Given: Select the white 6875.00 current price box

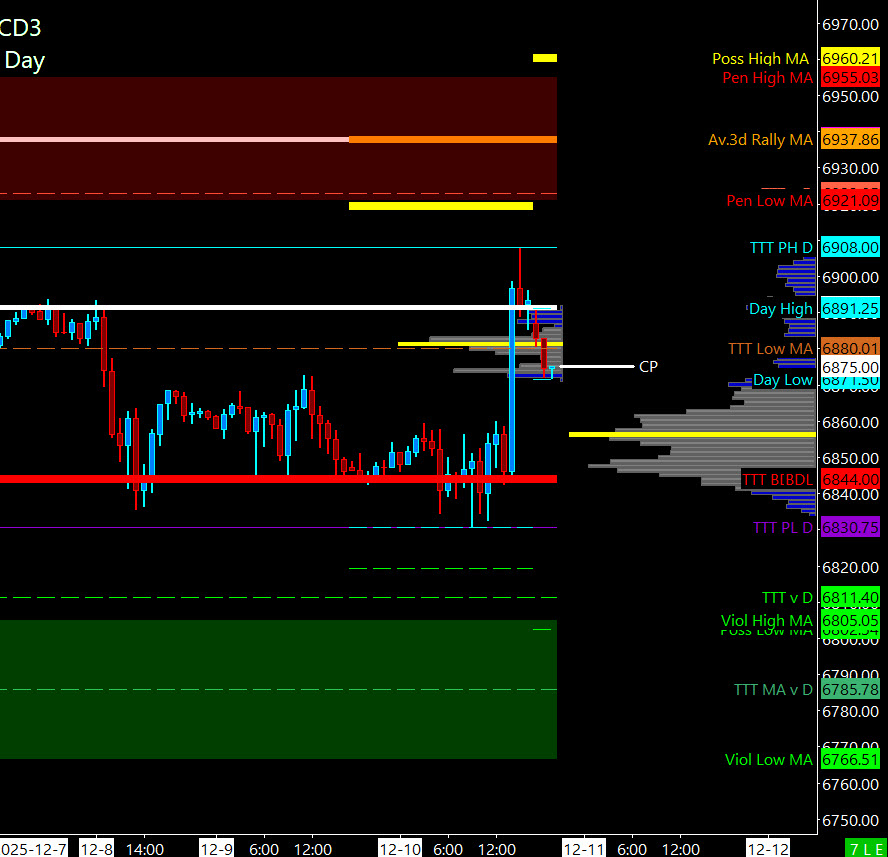Looking at the screenshot, I should coord(849,367).
